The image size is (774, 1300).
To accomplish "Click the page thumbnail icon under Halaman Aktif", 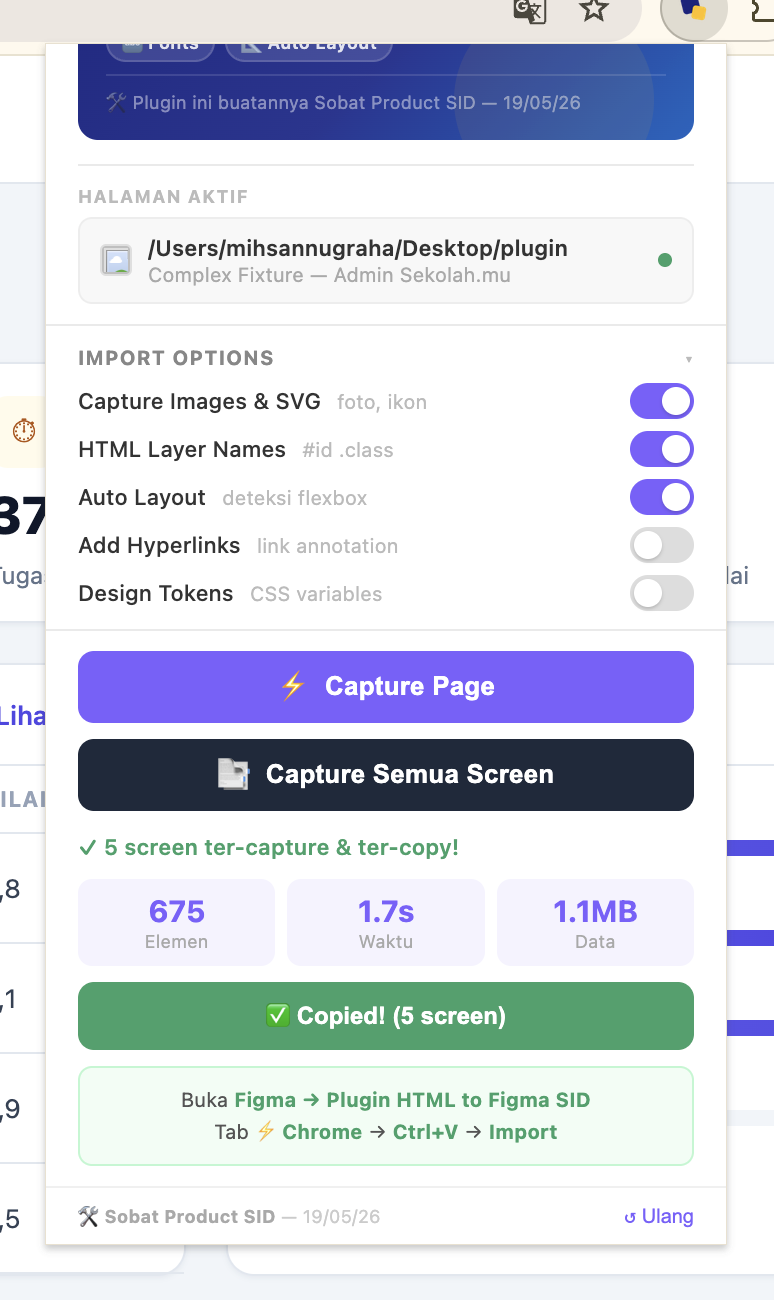I will pyautogui.click(x=116, y=260).
